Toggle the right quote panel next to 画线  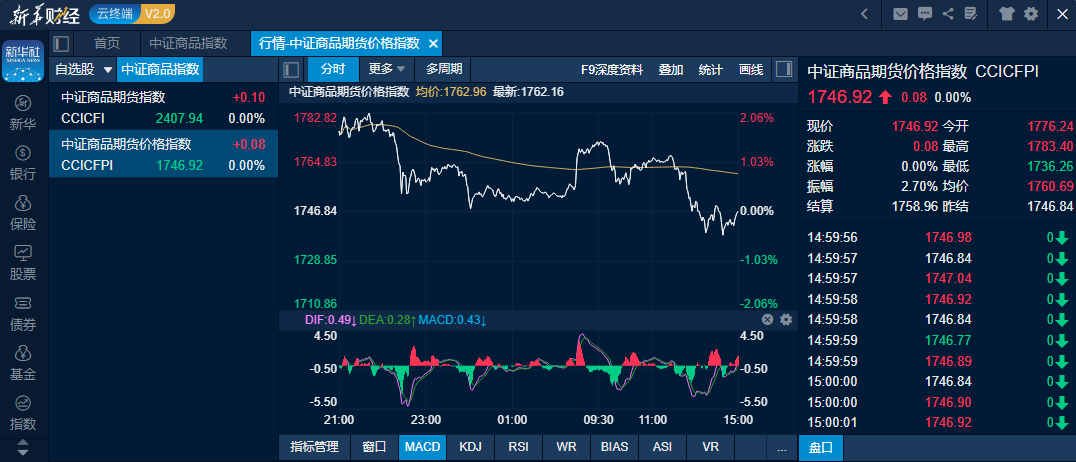coord(785,69)
